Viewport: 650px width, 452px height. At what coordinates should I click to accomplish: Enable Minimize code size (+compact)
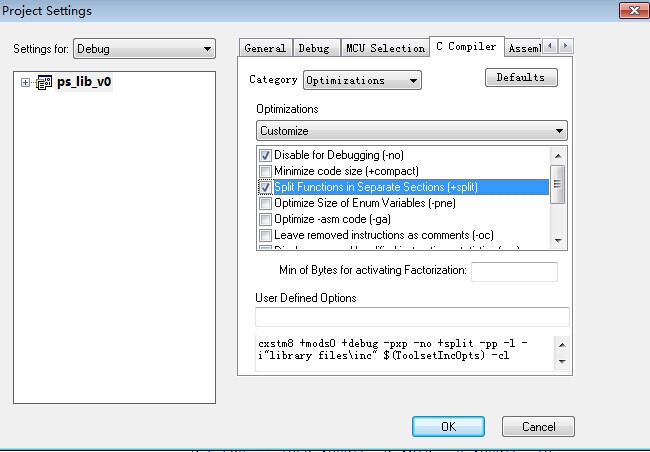tap(266, 171)
